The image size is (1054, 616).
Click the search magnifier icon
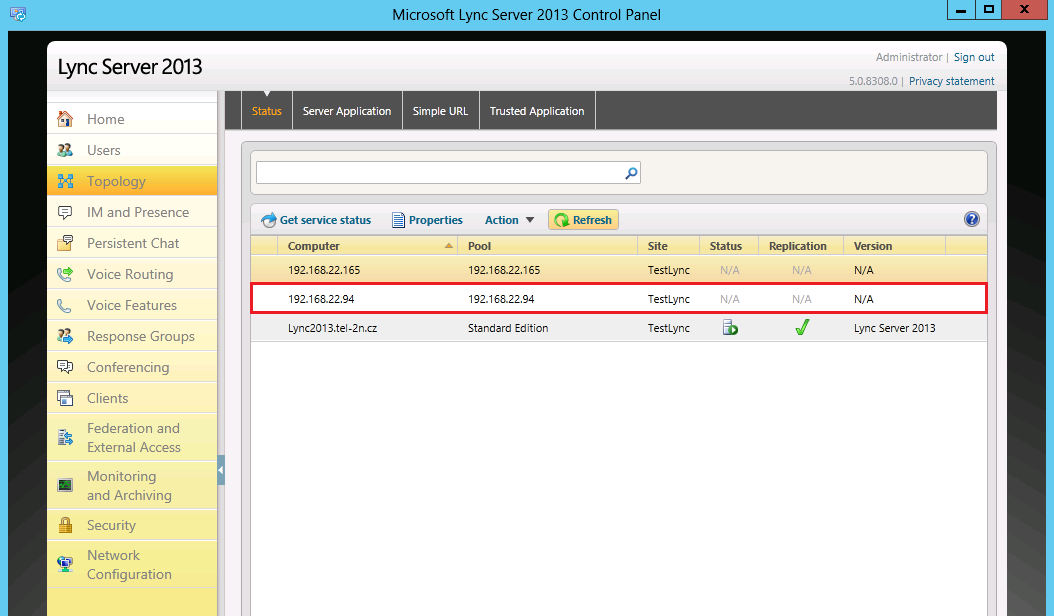coord(631,173)
